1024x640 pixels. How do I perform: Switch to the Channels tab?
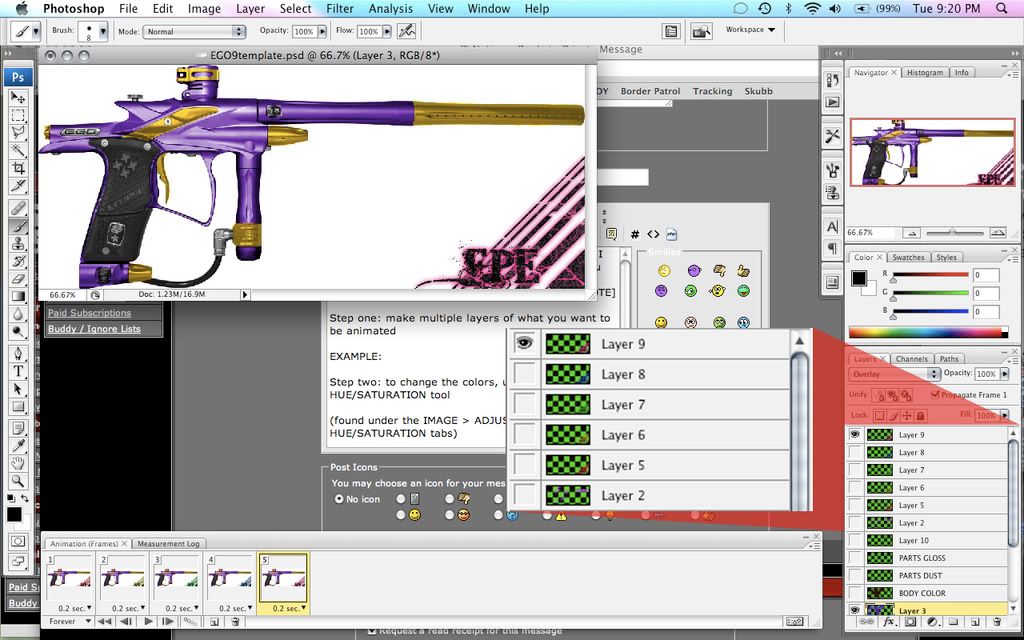tap(911, 359)
